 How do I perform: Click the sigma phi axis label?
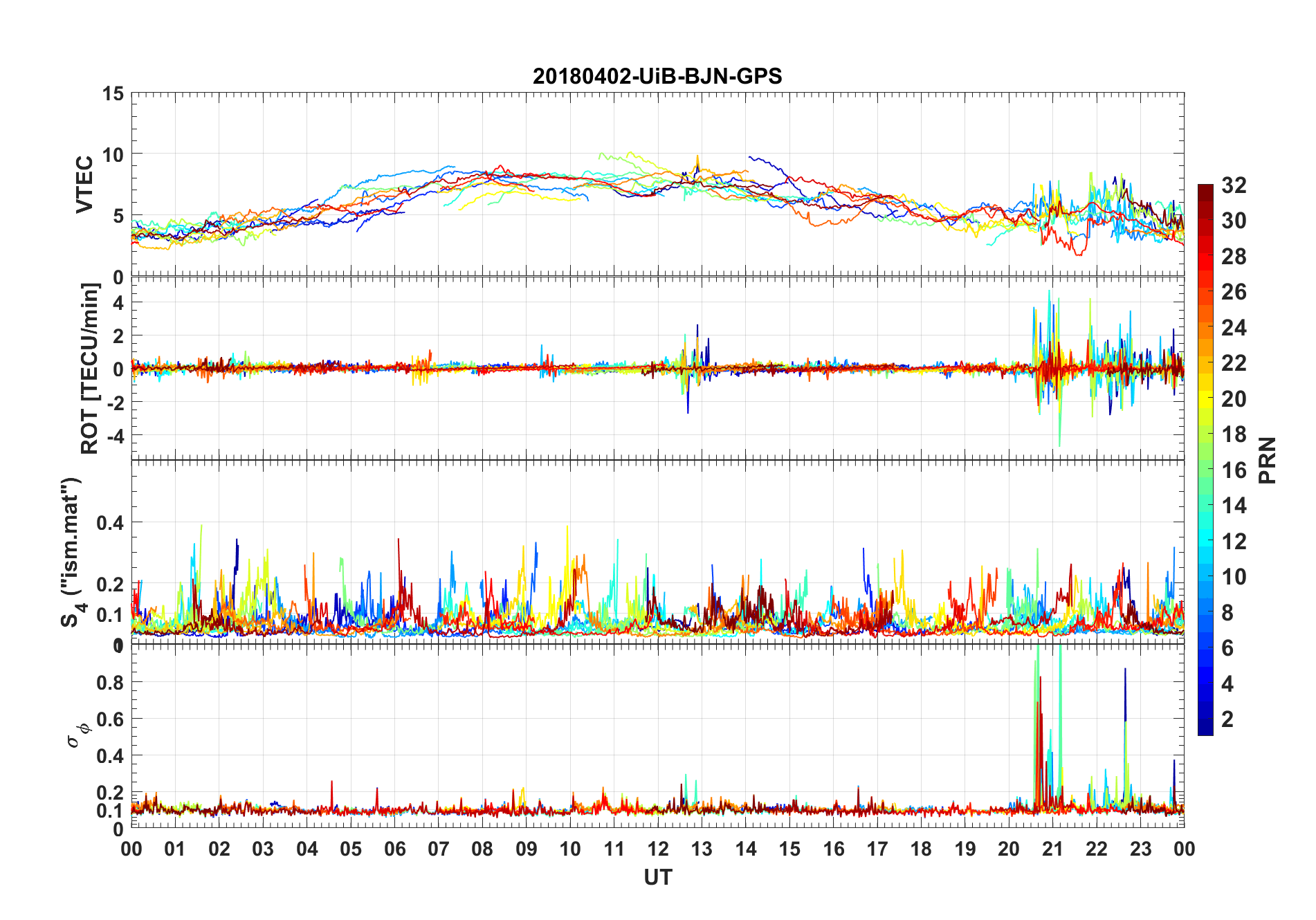[78, 735]
